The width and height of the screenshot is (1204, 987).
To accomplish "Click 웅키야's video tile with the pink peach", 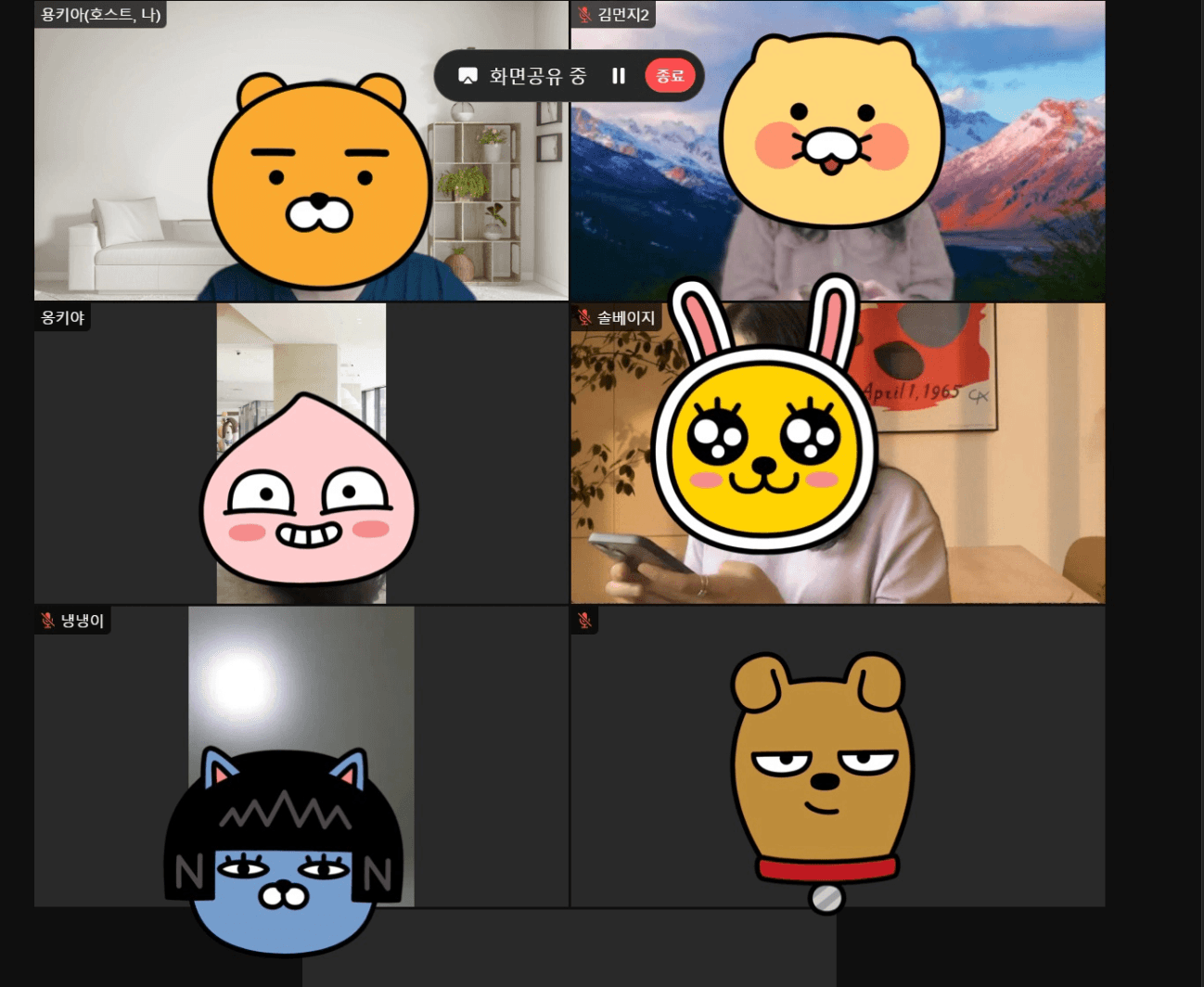I will click(x=301, y=454).
